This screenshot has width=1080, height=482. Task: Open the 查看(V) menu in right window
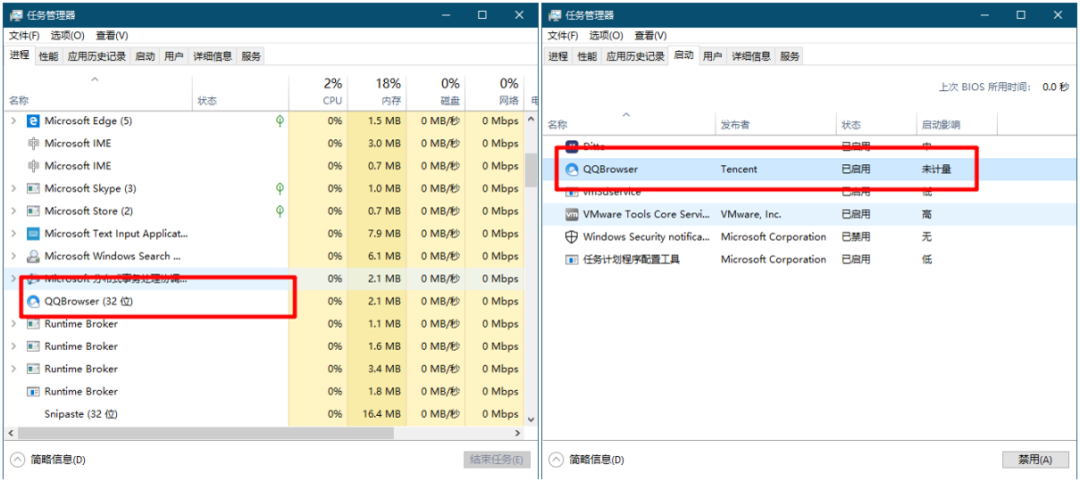[650, 35]
